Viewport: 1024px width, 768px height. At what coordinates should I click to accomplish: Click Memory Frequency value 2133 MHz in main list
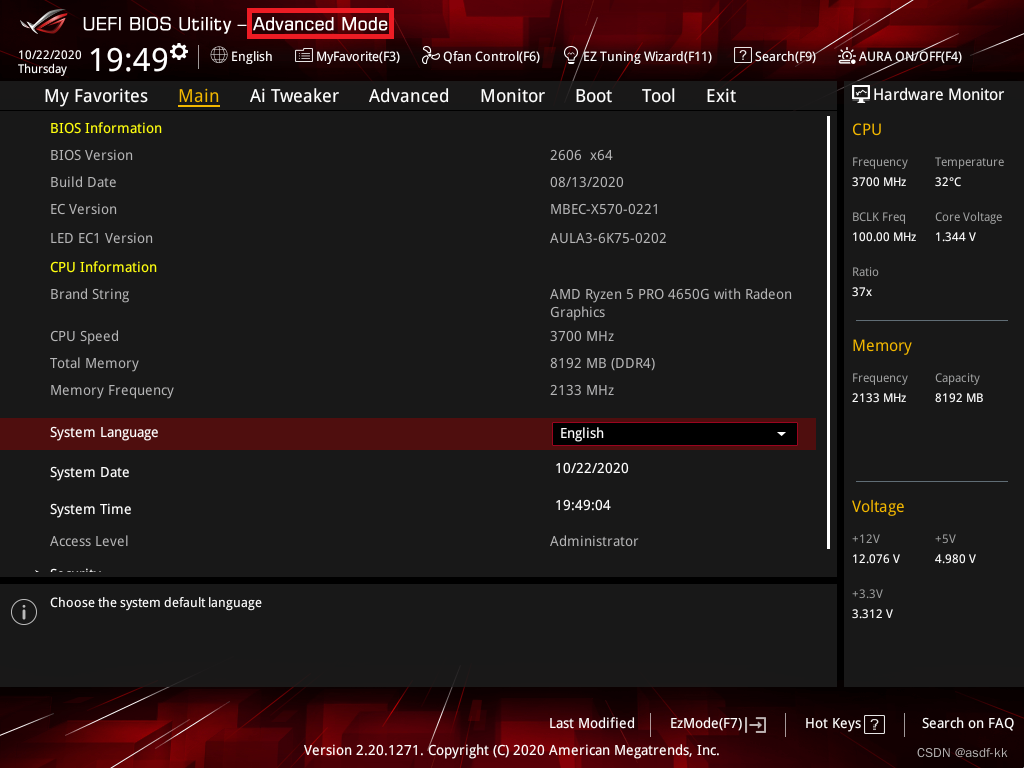[x=582, y=391]
